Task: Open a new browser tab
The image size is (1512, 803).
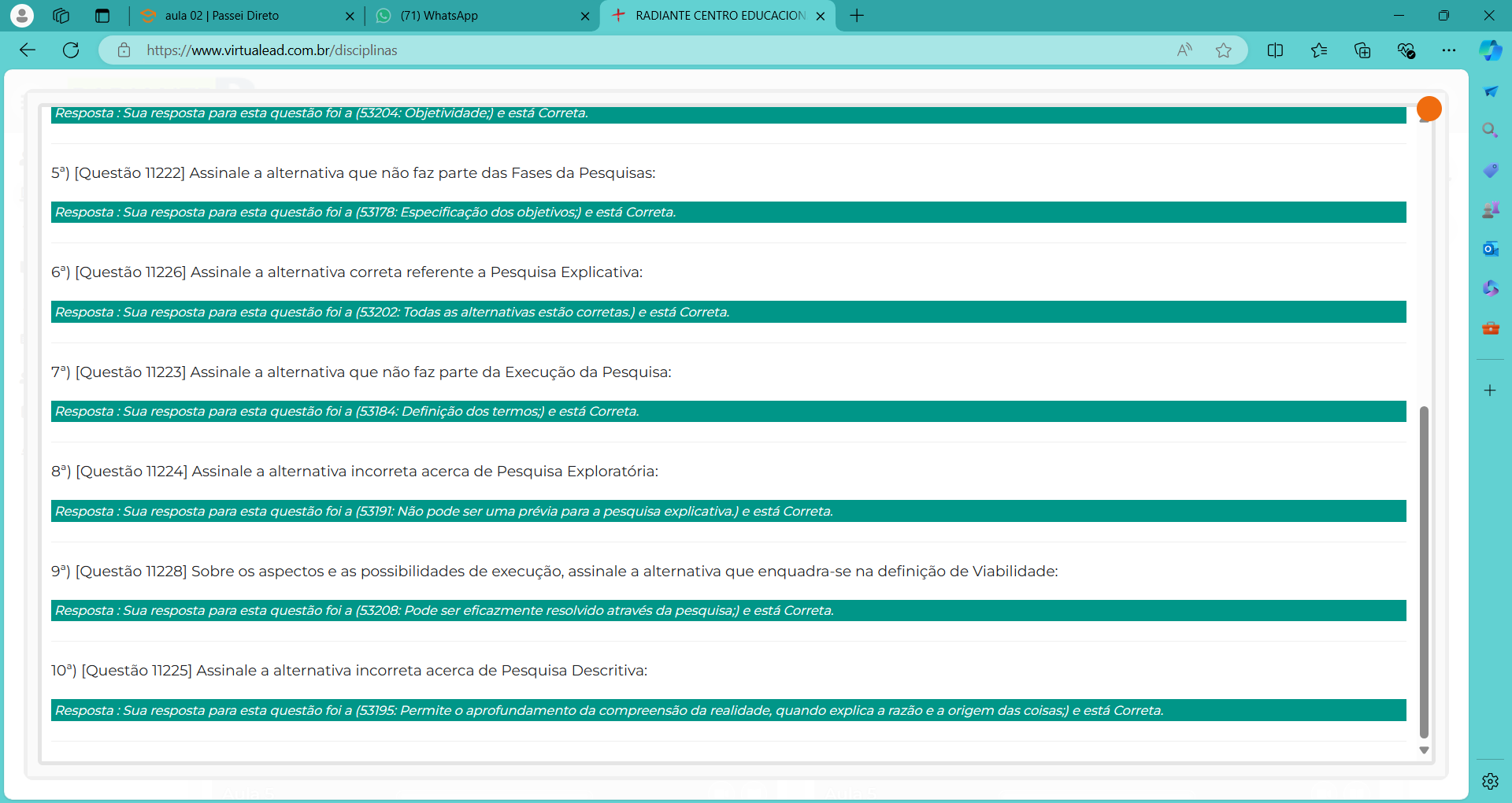Action: 857,16
